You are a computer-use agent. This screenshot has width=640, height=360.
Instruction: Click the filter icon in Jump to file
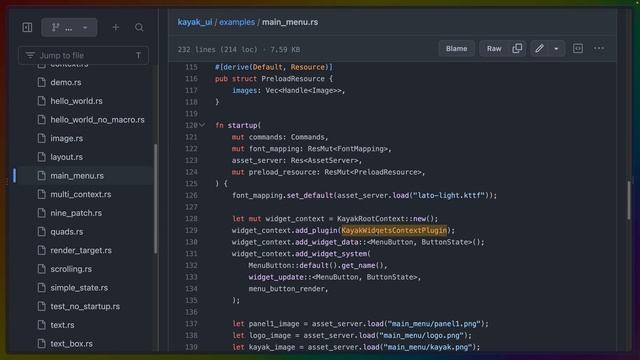click(30, 55)
